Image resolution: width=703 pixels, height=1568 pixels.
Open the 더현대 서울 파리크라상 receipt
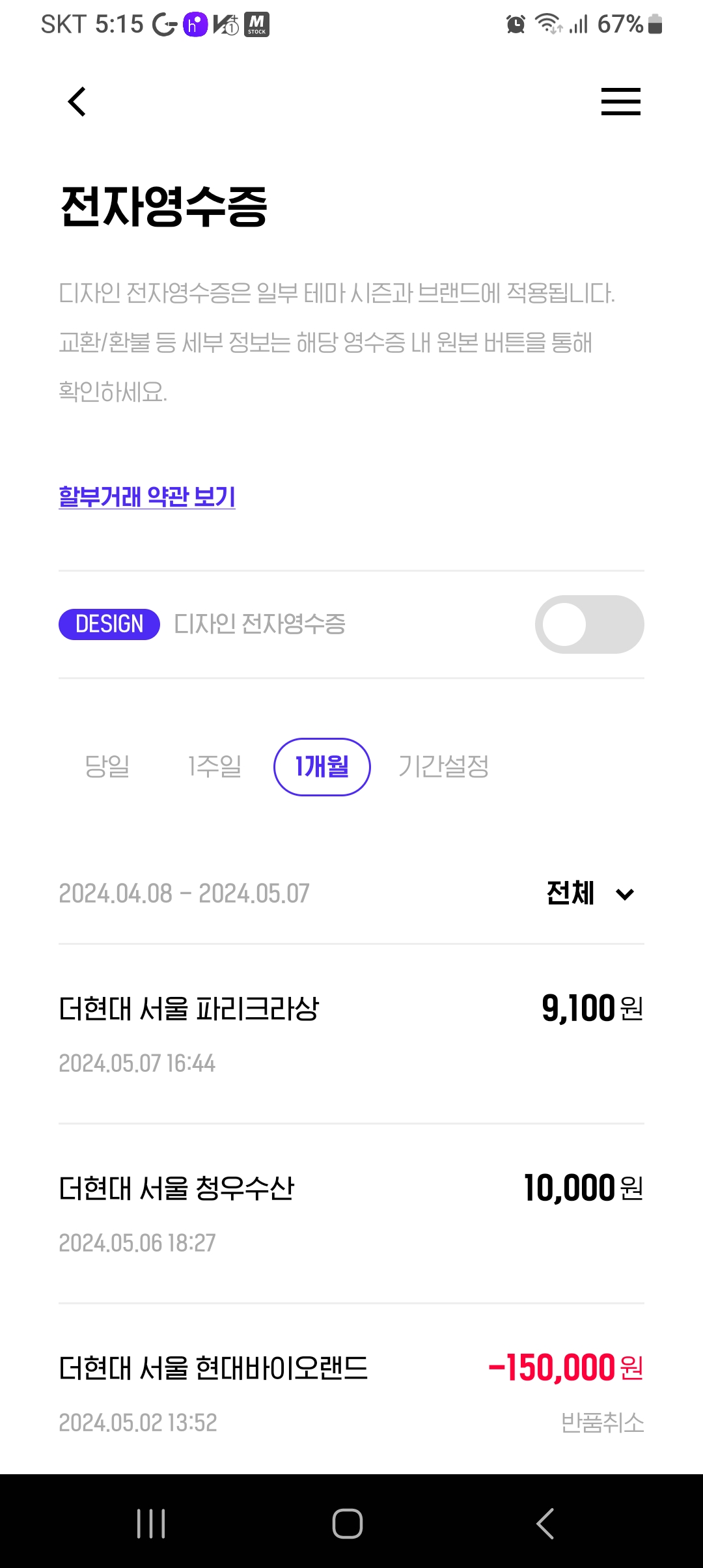tap(351, 1034)
